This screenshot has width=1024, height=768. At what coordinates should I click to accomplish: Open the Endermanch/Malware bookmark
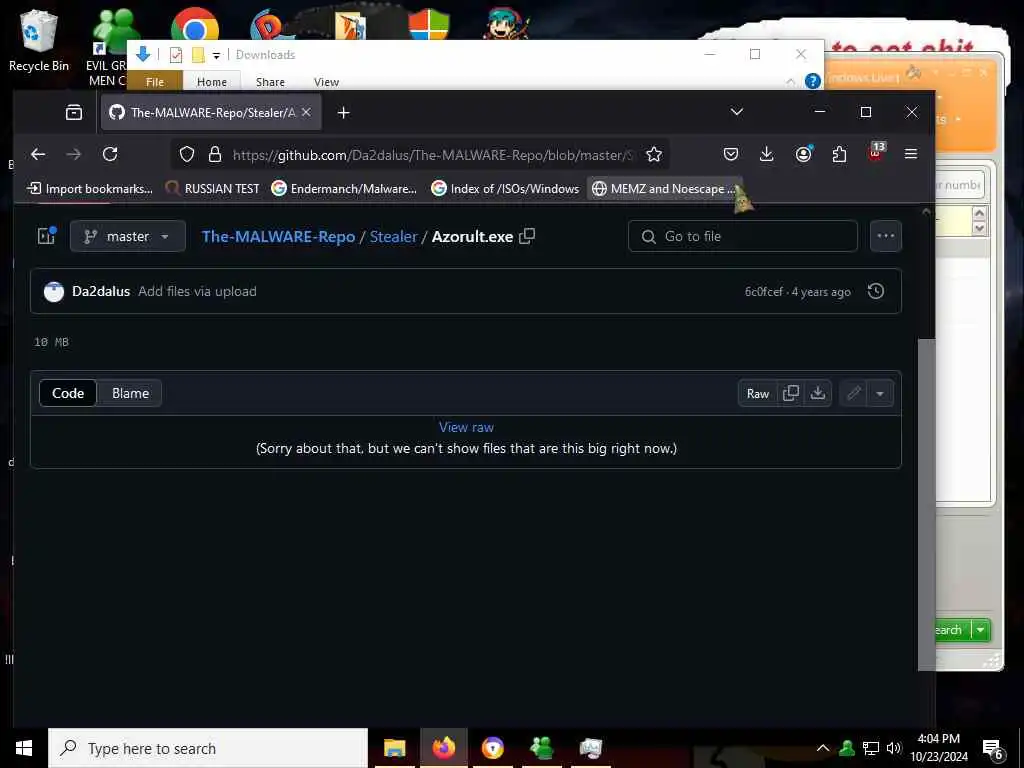(344, 189)
